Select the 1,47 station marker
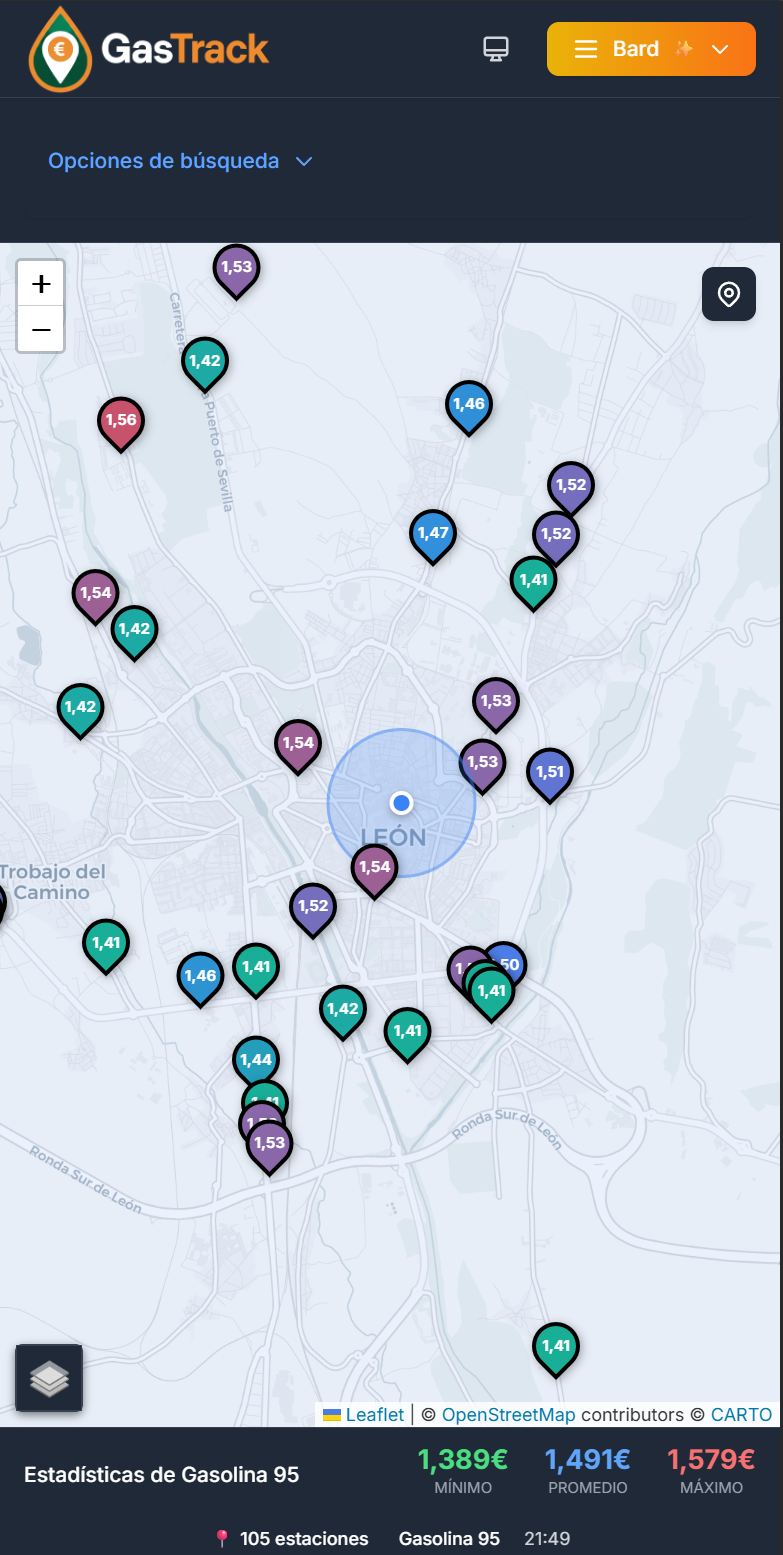Image resolution: width=783 pixels, height=1555 pixels. tap(433, 535)
